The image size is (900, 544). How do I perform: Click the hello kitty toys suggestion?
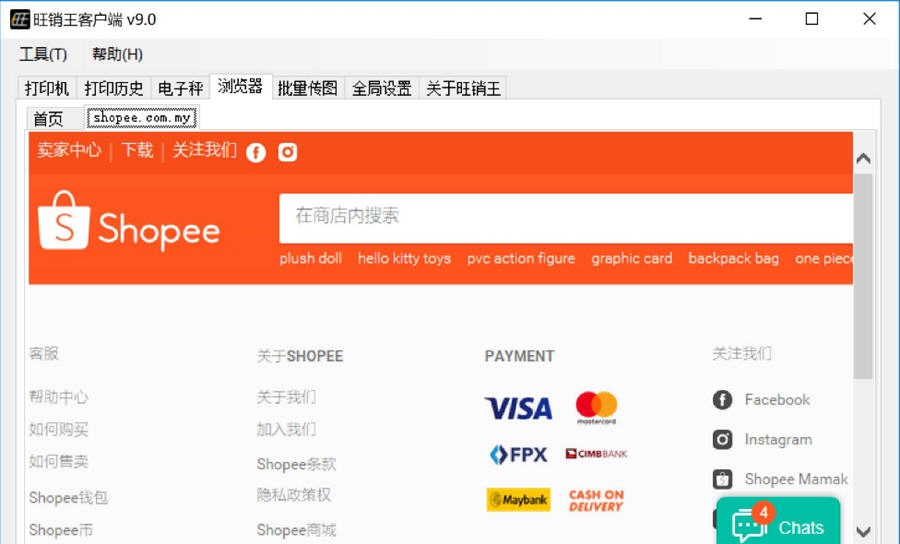pos(405,259)
